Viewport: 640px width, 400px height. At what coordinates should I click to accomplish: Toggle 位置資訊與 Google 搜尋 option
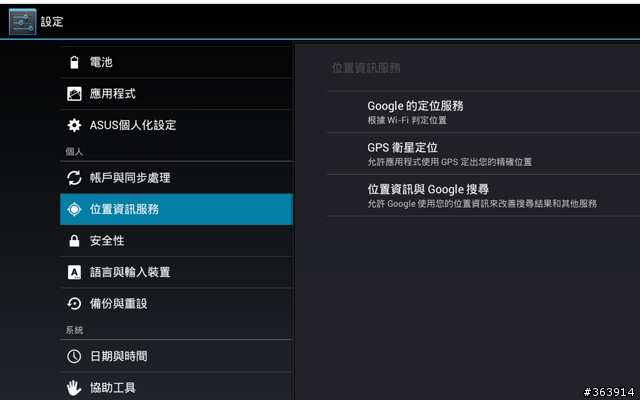pos(483,196)
